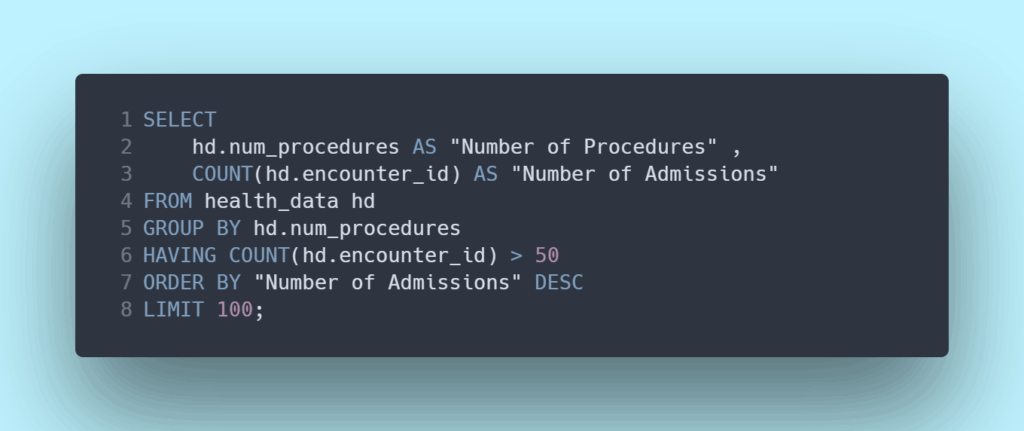Click the ORDER BY keyword

pyautogui.click(x=192, y=282)
